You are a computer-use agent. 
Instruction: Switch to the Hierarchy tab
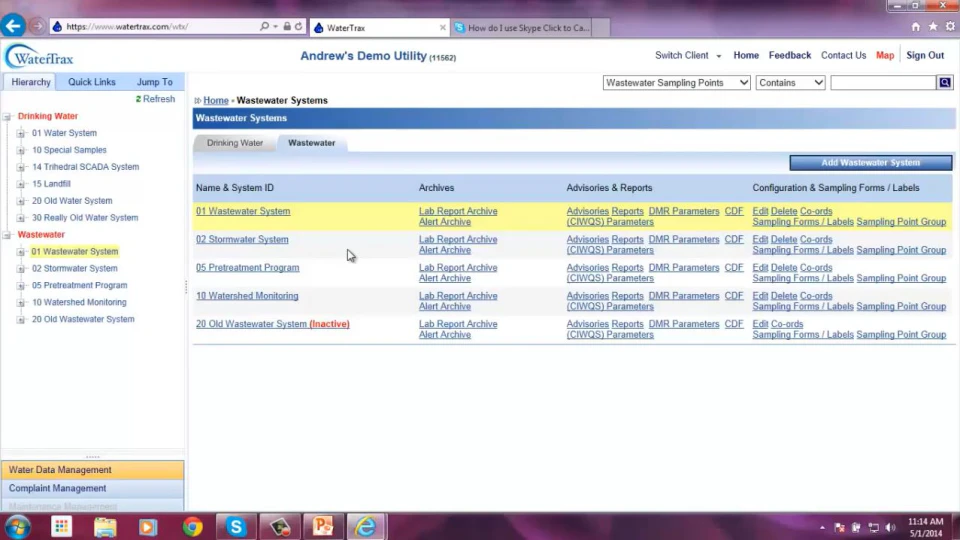(x=31, y=82)
